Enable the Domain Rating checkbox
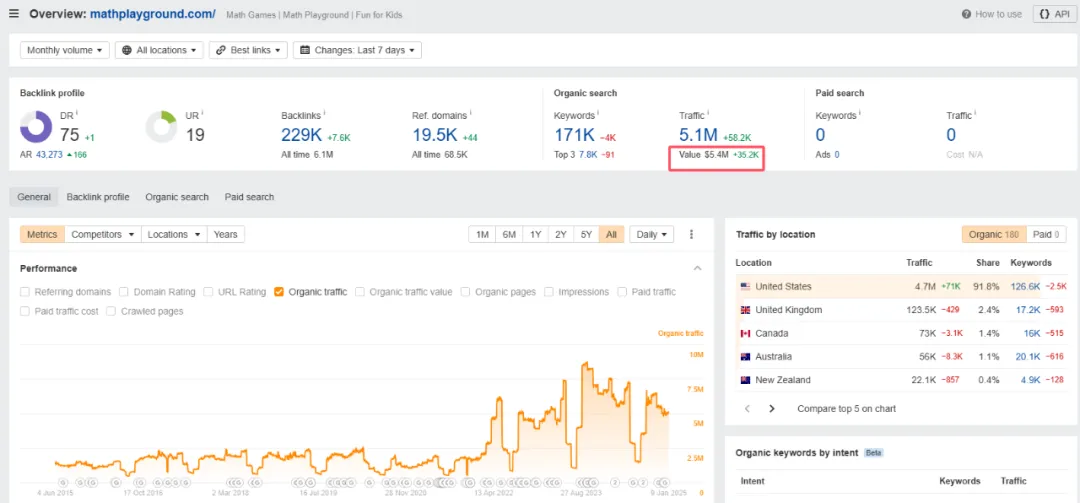The height and width of the screenshot is (503, 1080). point(124,292)
